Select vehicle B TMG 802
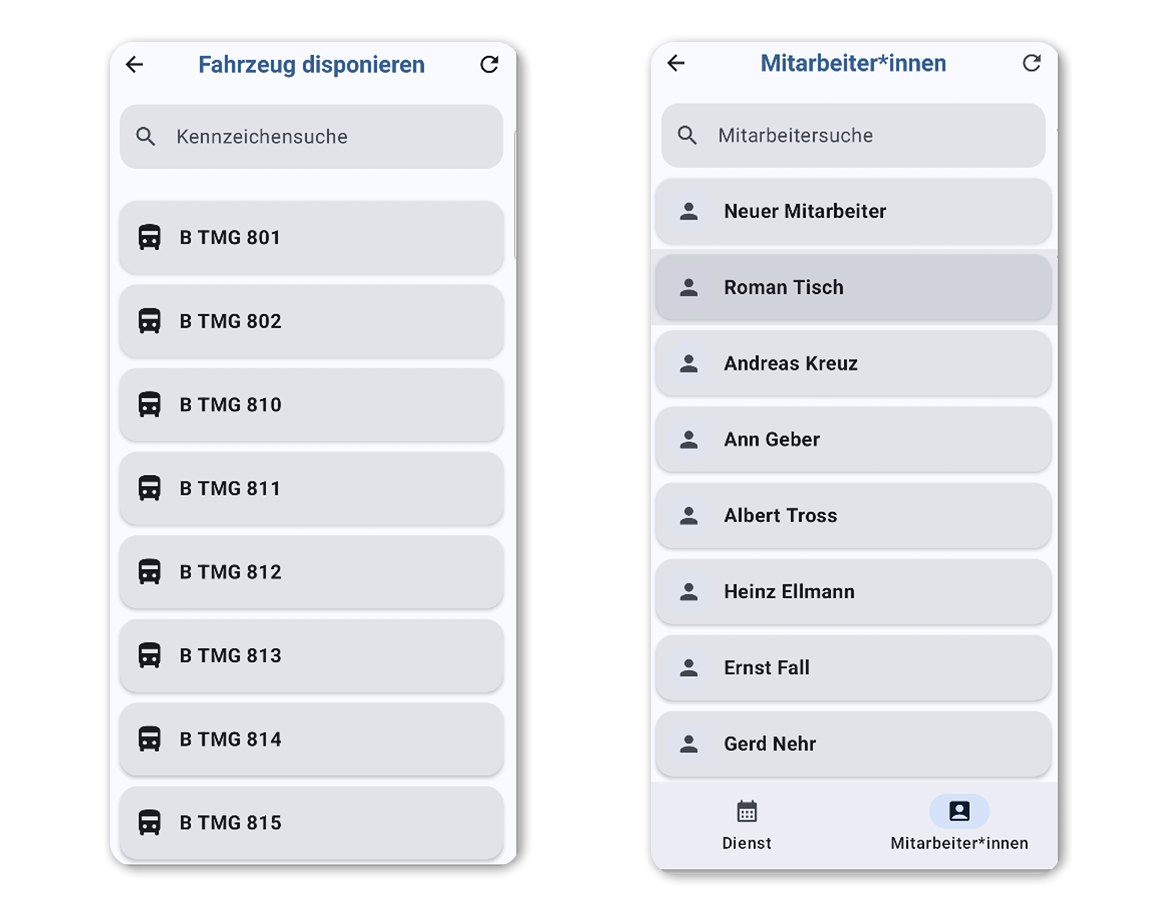The height and width of the screenshot is (916, 1162). click(x=311, y=321)
